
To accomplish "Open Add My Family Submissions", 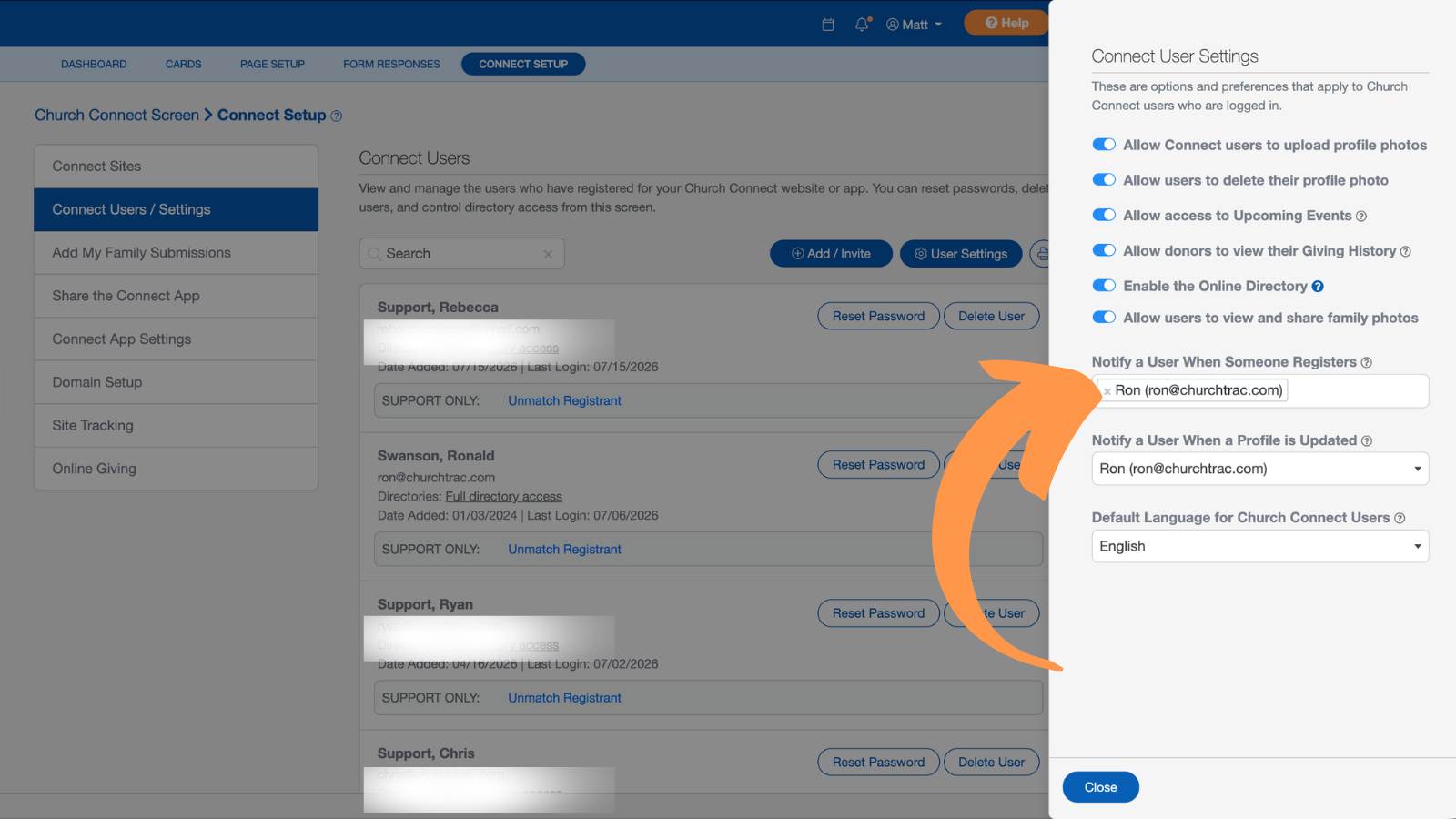I will [176, 253].
